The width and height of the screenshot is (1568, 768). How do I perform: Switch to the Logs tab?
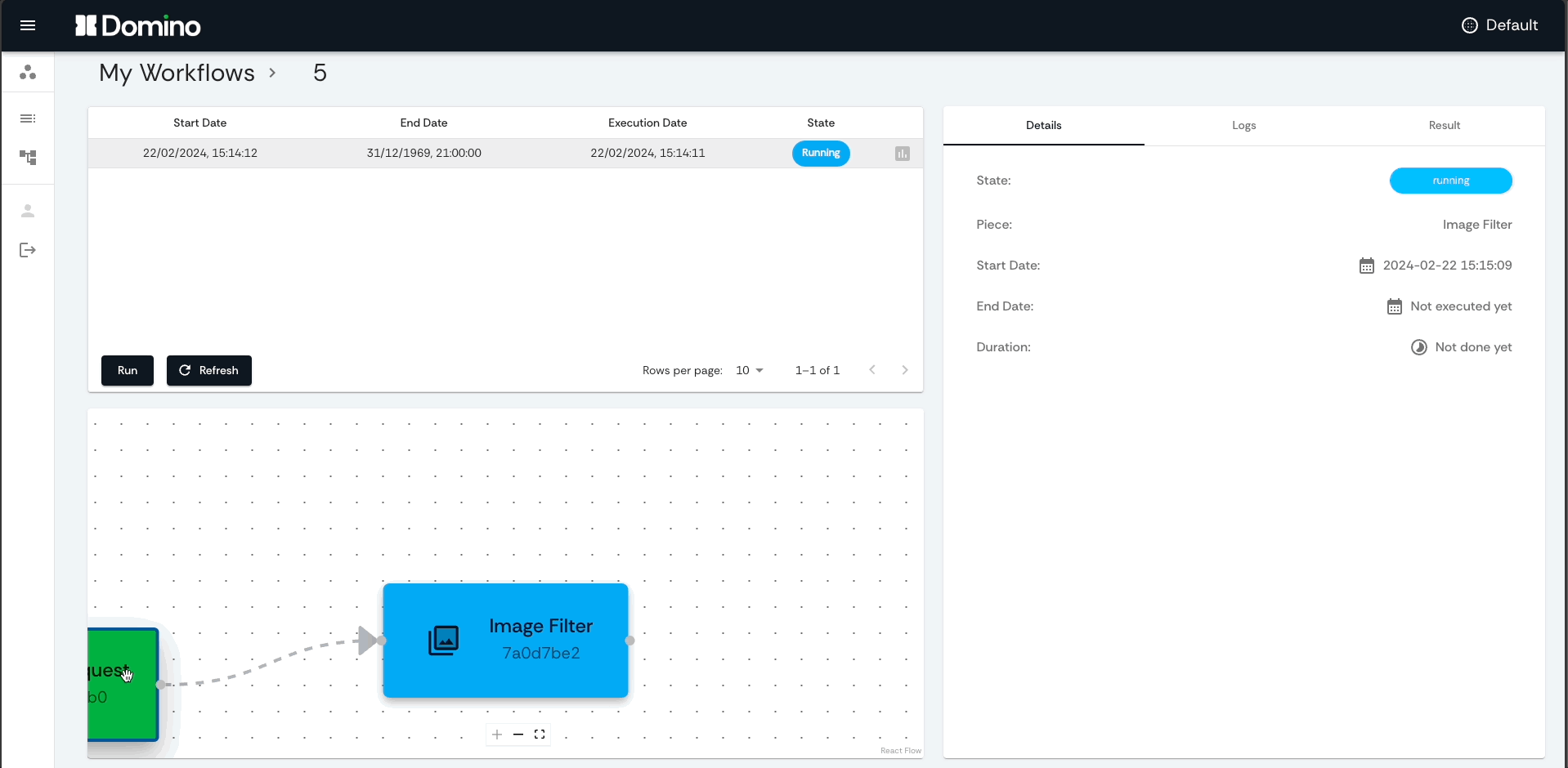click(x=1244, y=125)
